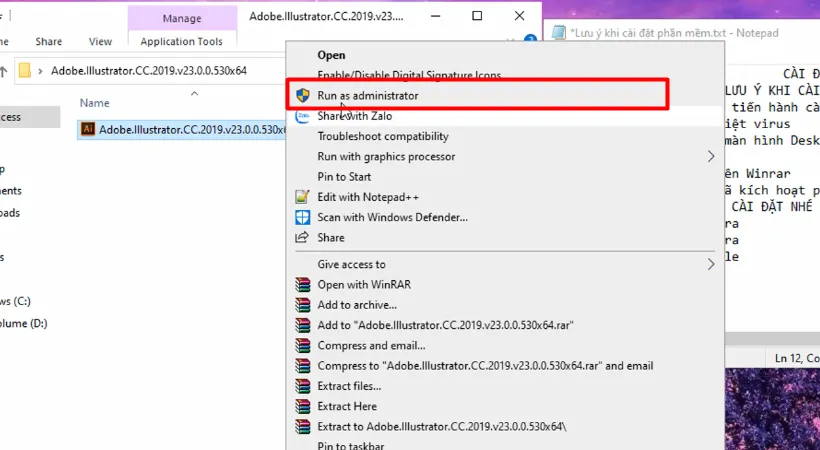Go up one folder level

pos(3,71)
